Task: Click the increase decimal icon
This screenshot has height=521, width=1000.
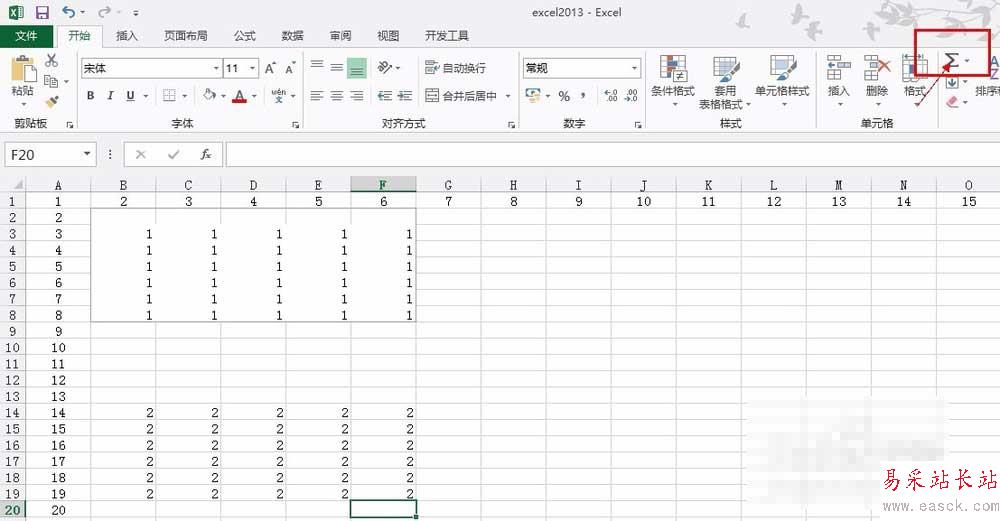Action: point(610,96)
